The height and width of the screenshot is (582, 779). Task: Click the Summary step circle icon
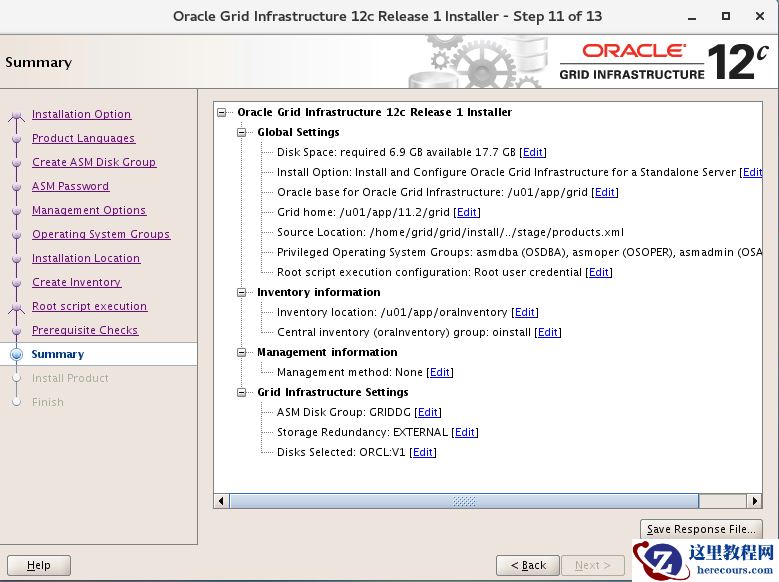(x=16, y=354)
